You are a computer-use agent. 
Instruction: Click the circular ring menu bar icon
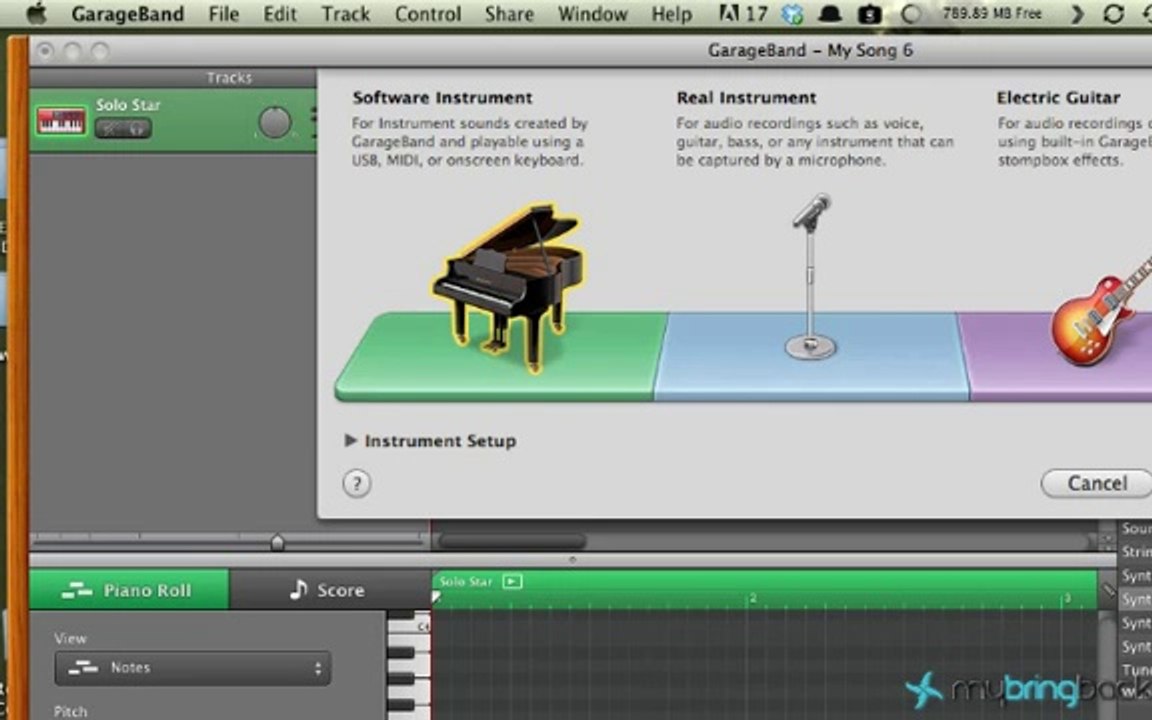[910, 14]
